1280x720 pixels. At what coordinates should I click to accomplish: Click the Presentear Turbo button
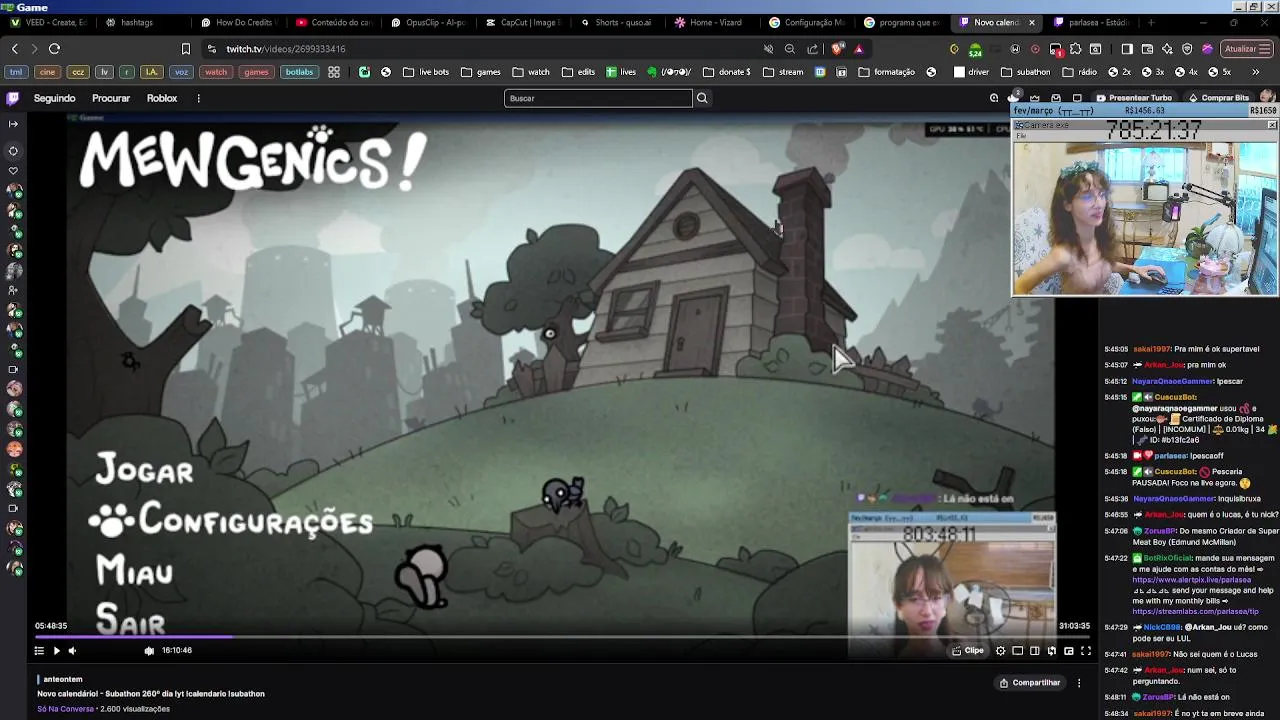point(1133,98)
